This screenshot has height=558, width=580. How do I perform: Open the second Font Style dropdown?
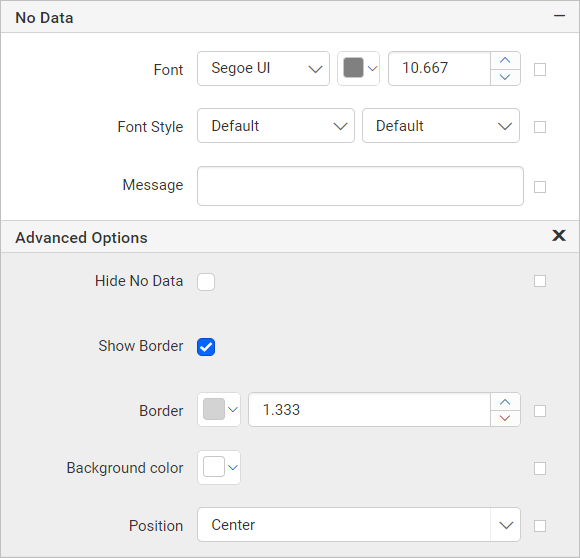click(441, 126)
